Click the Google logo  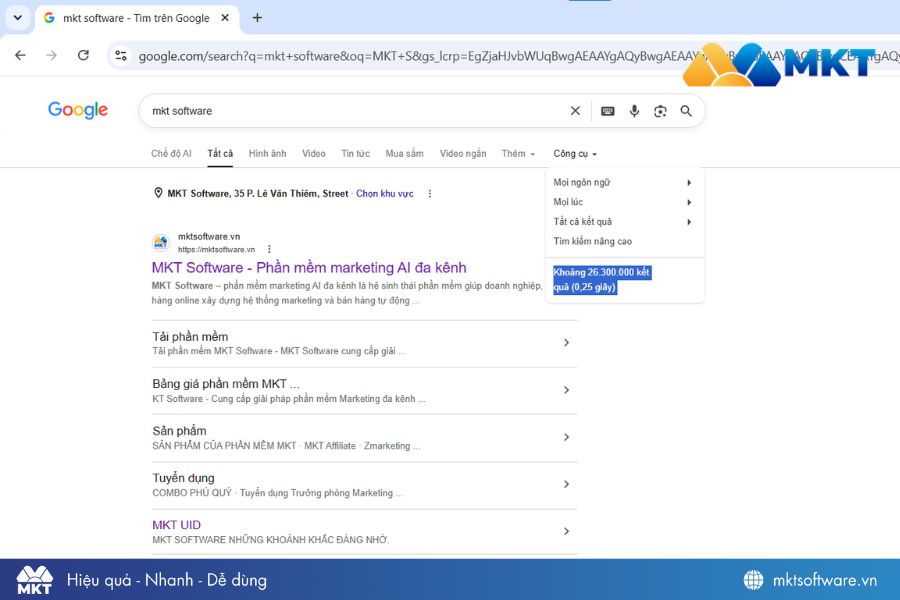tap(77, 110)
